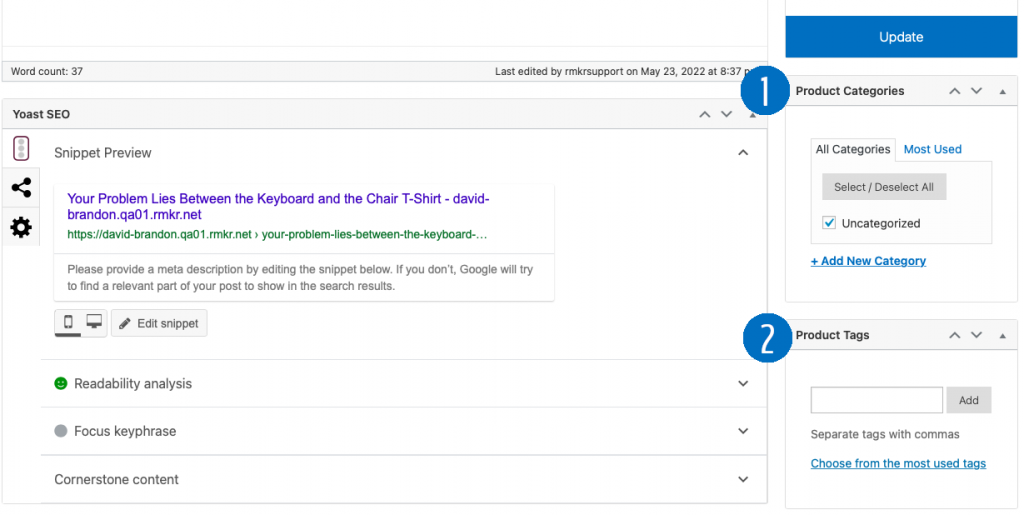
Task: Collapse the Product Categories panel
Action: [x=1003, y=91]
